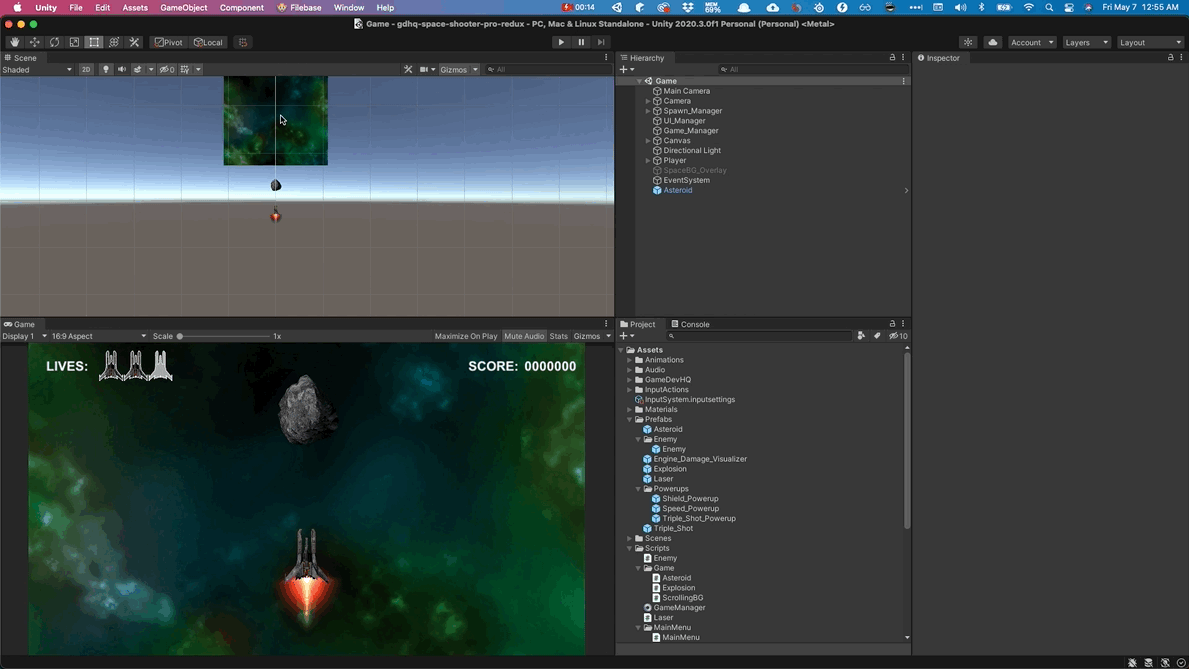Pause the game playback

(581, 42)
